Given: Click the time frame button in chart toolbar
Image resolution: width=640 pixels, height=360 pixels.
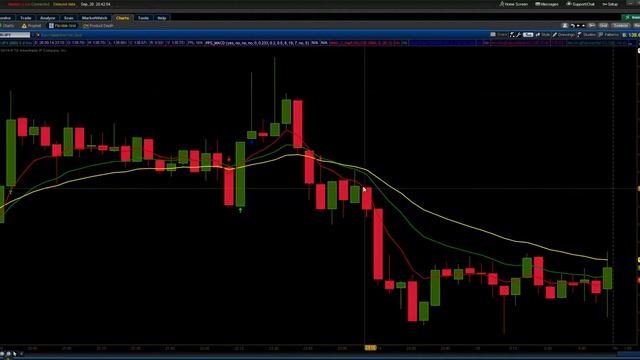Looking at the screenshot, I should click(528, 35).
